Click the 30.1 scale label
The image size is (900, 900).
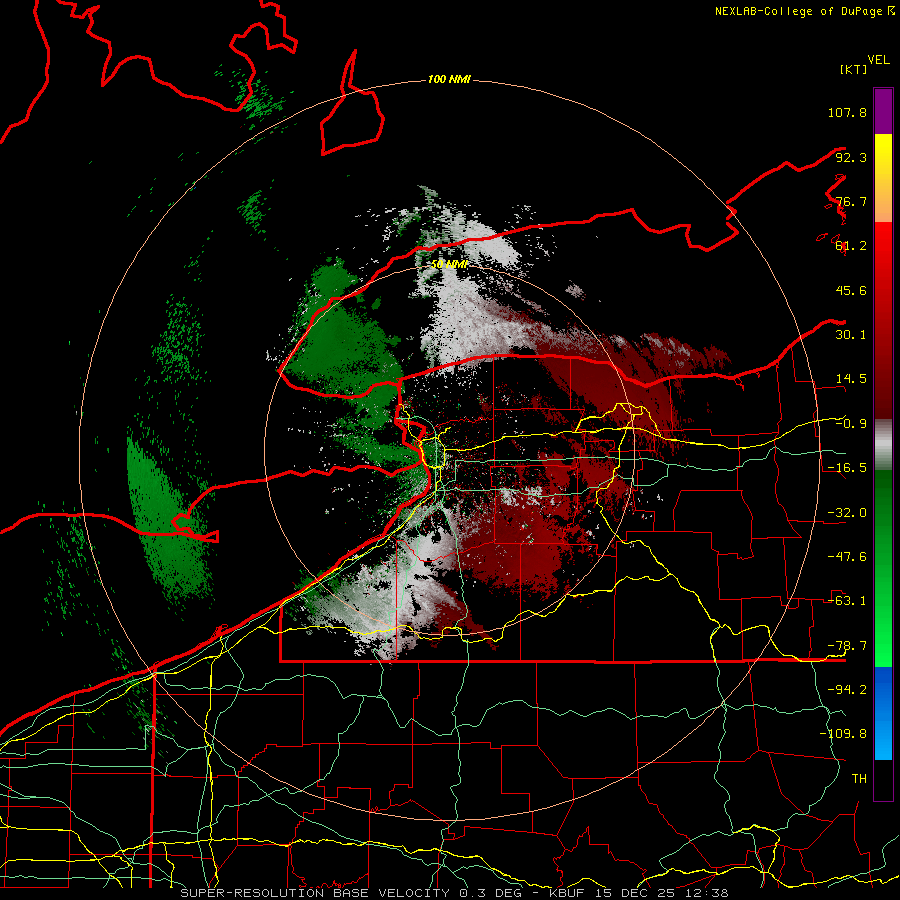coord(851,335)
